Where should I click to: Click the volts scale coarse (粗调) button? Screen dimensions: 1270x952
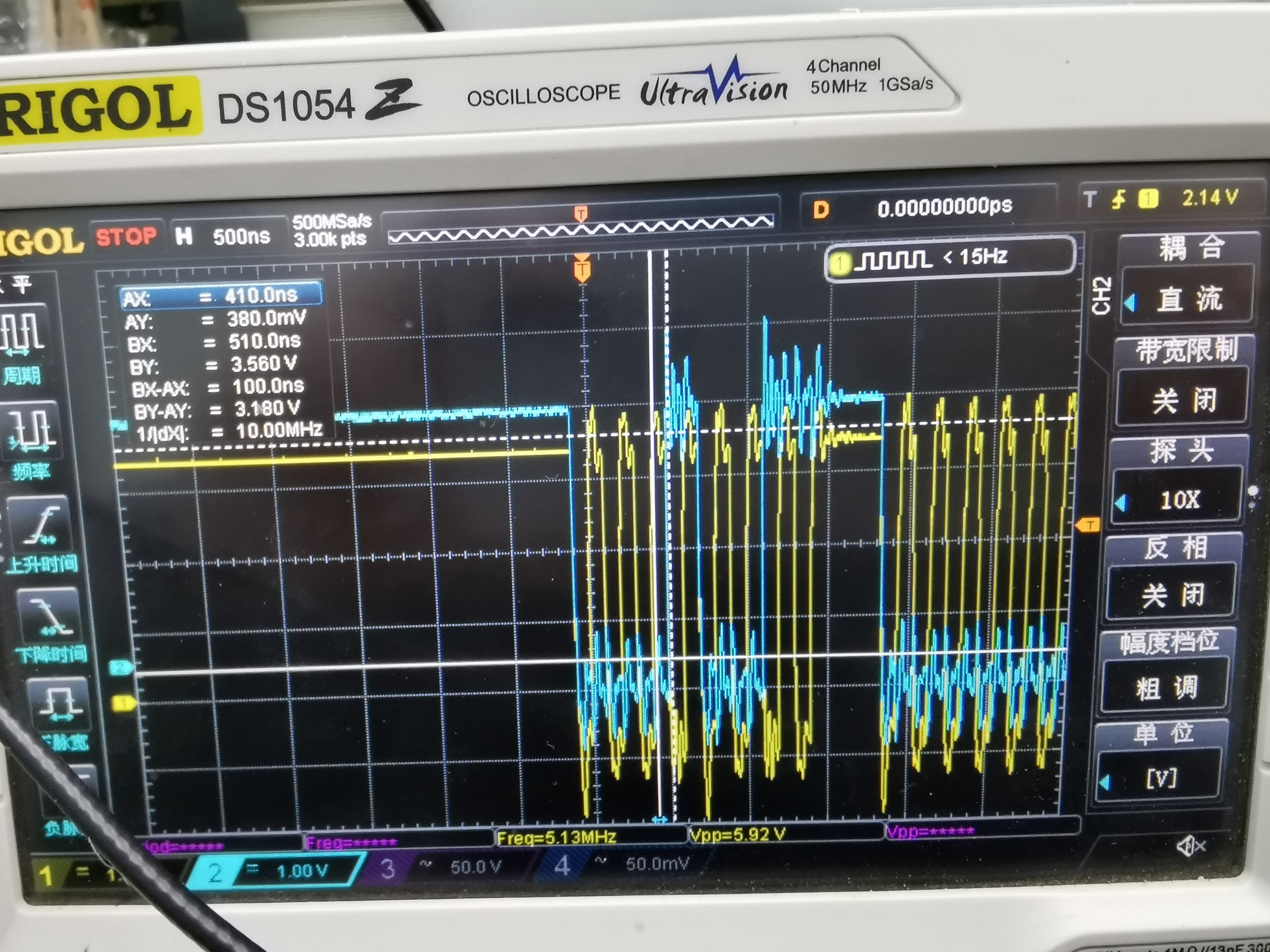coord(1166,687)
